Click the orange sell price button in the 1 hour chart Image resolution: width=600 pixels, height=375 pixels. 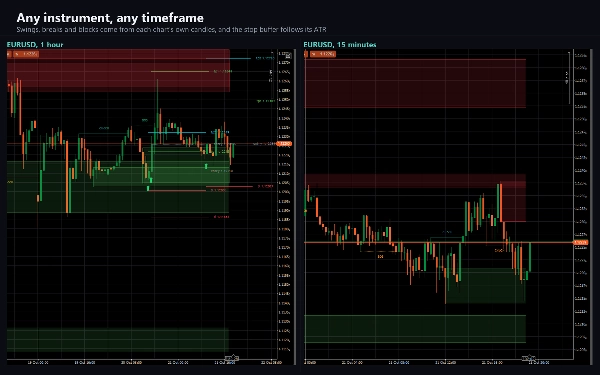coord(26,54)
